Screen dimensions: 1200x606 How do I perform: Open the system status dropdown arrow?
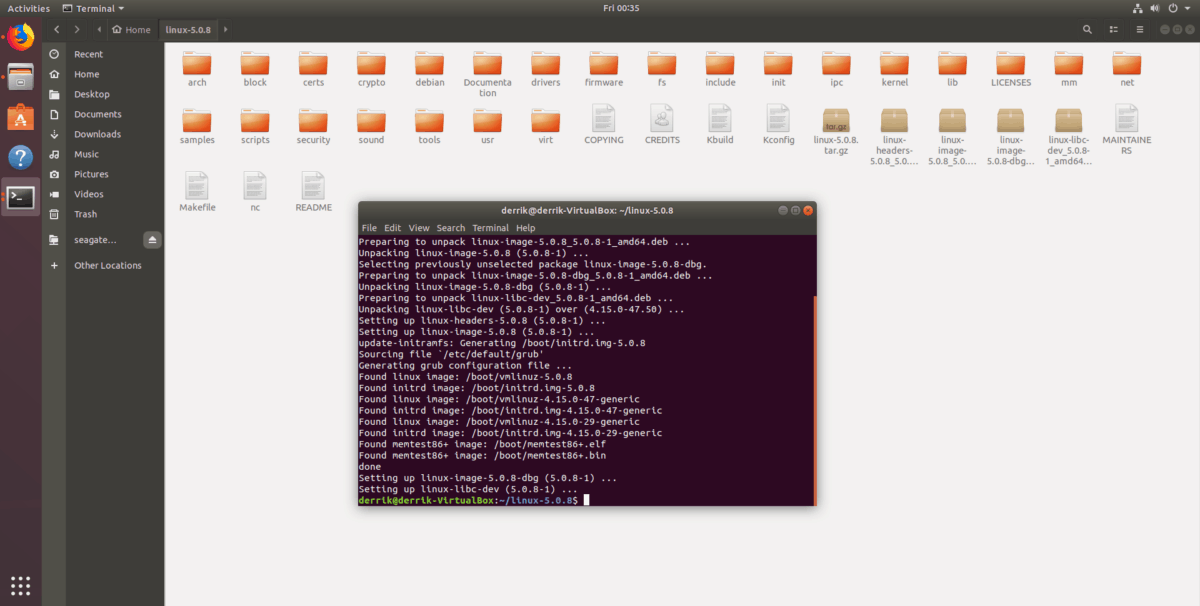(x=1187, y=8)
